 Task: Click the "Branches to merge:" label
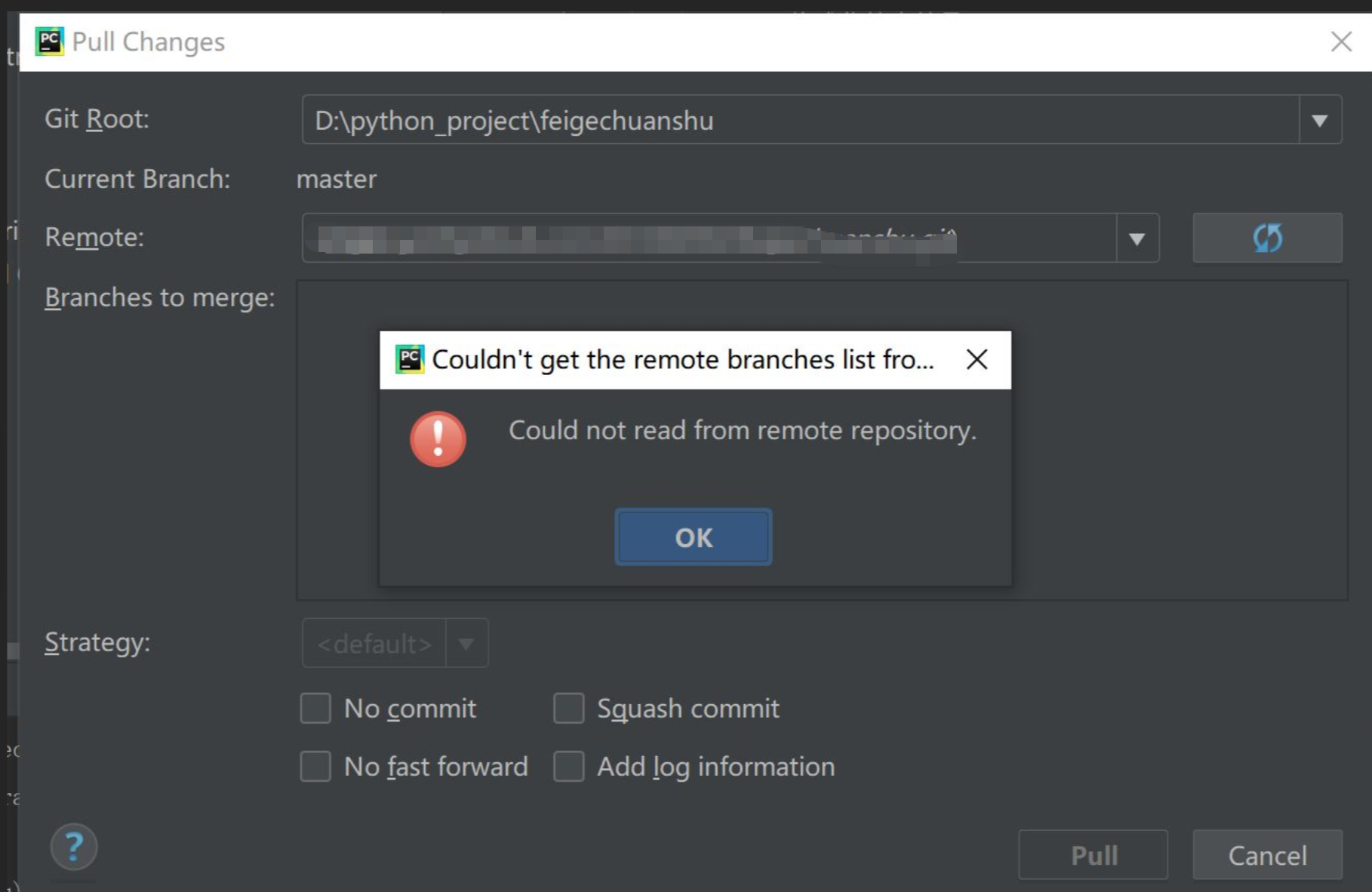(160, 297)
